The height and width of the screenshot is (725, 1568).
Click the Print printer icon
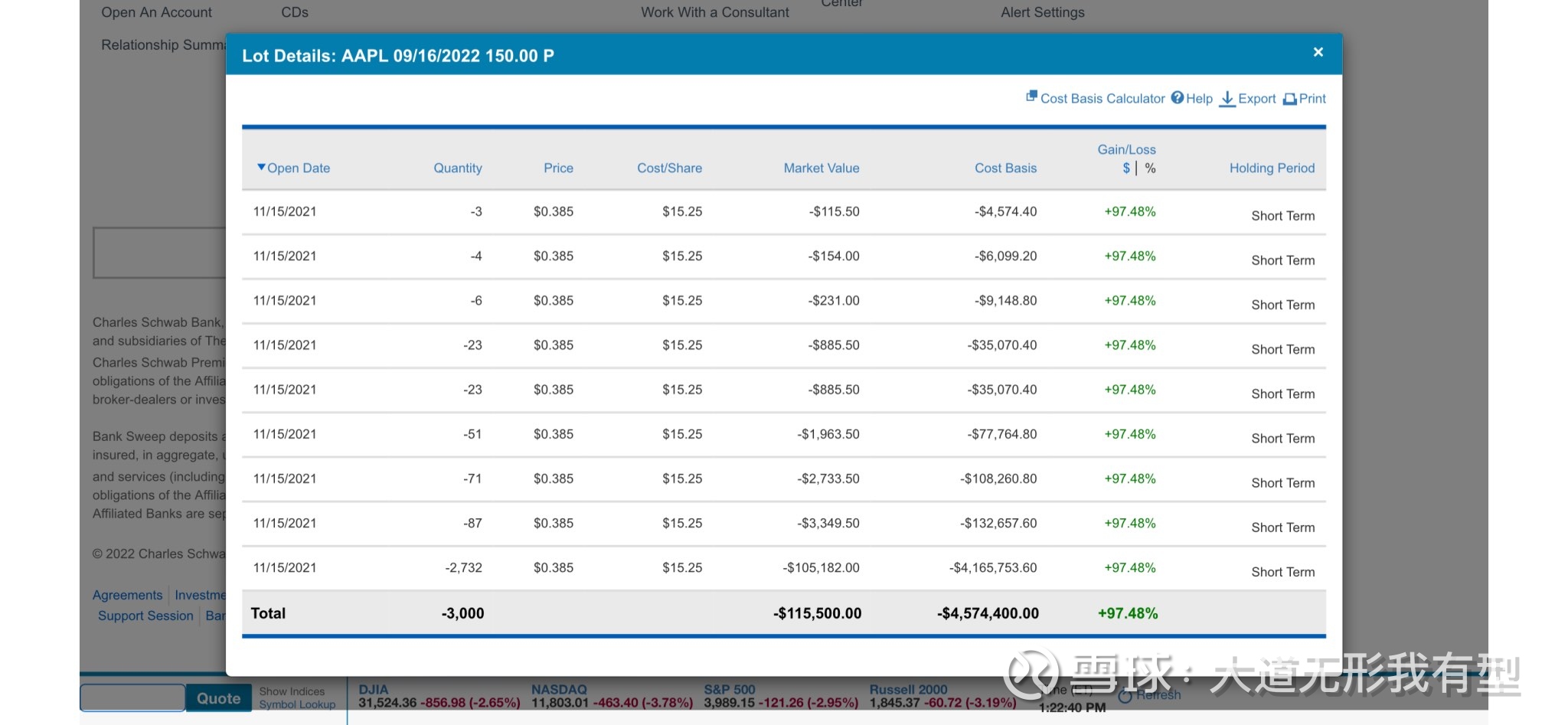(x=1290, y=99)
